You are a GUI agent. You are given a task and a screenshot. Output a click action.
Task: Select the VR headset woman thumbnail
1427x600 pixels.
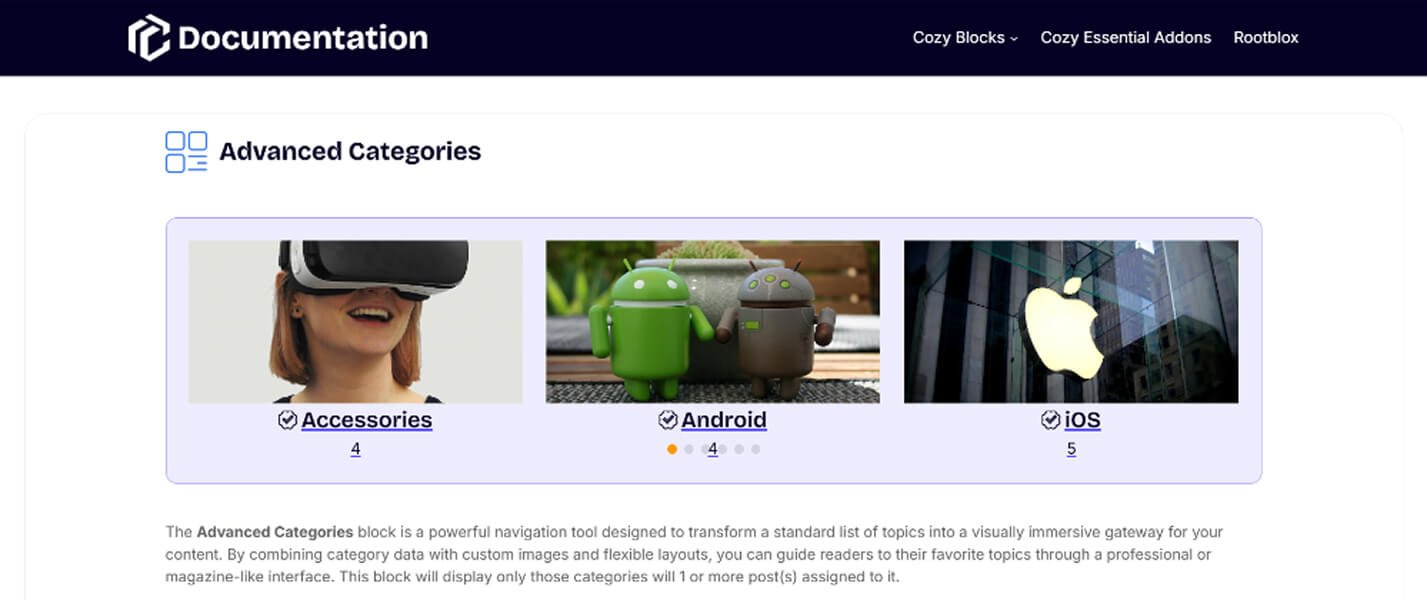[x=355, y=321]
